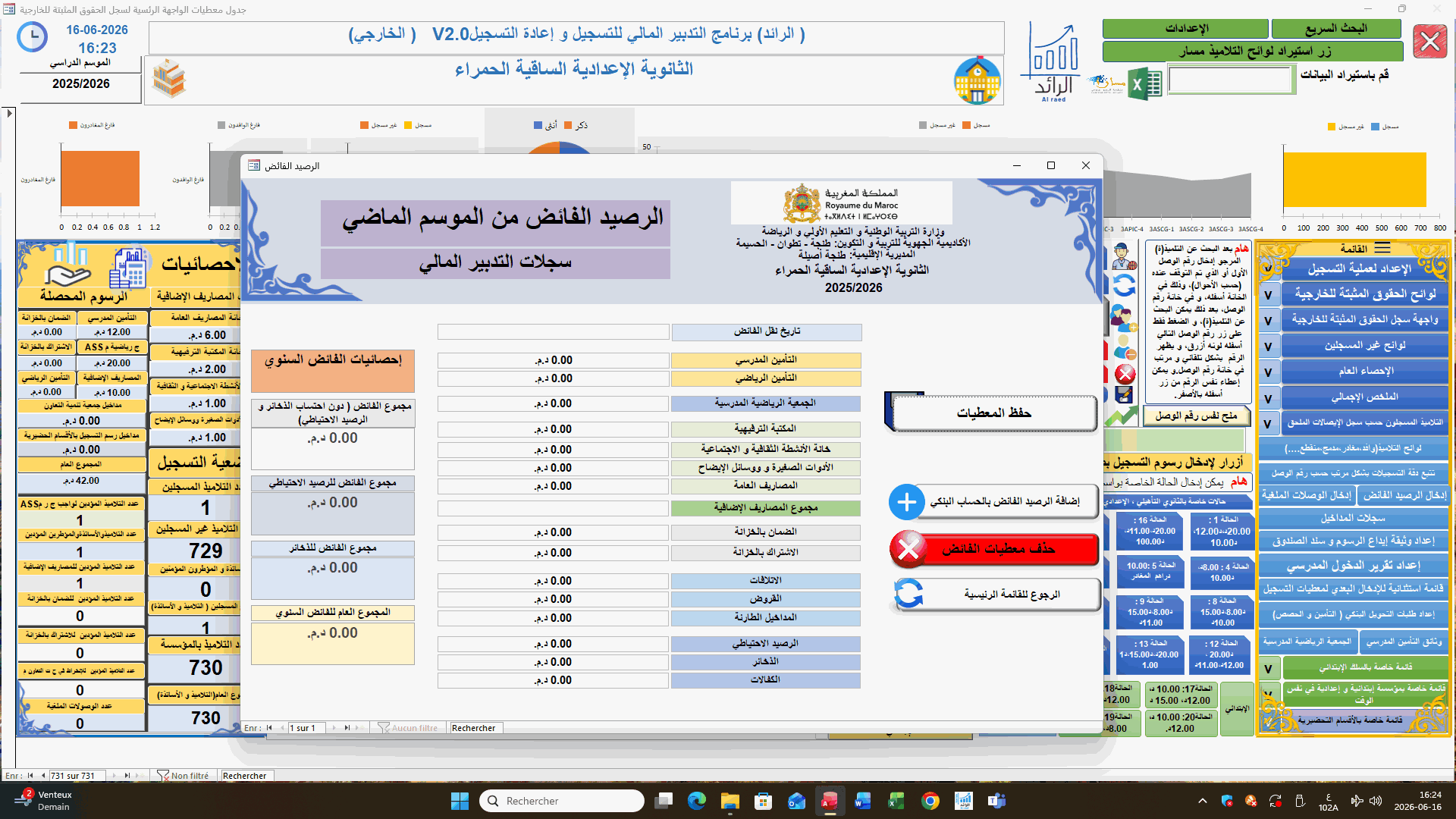
Task: Open Google Chrome from the taskbar
Action: point(930,801)
